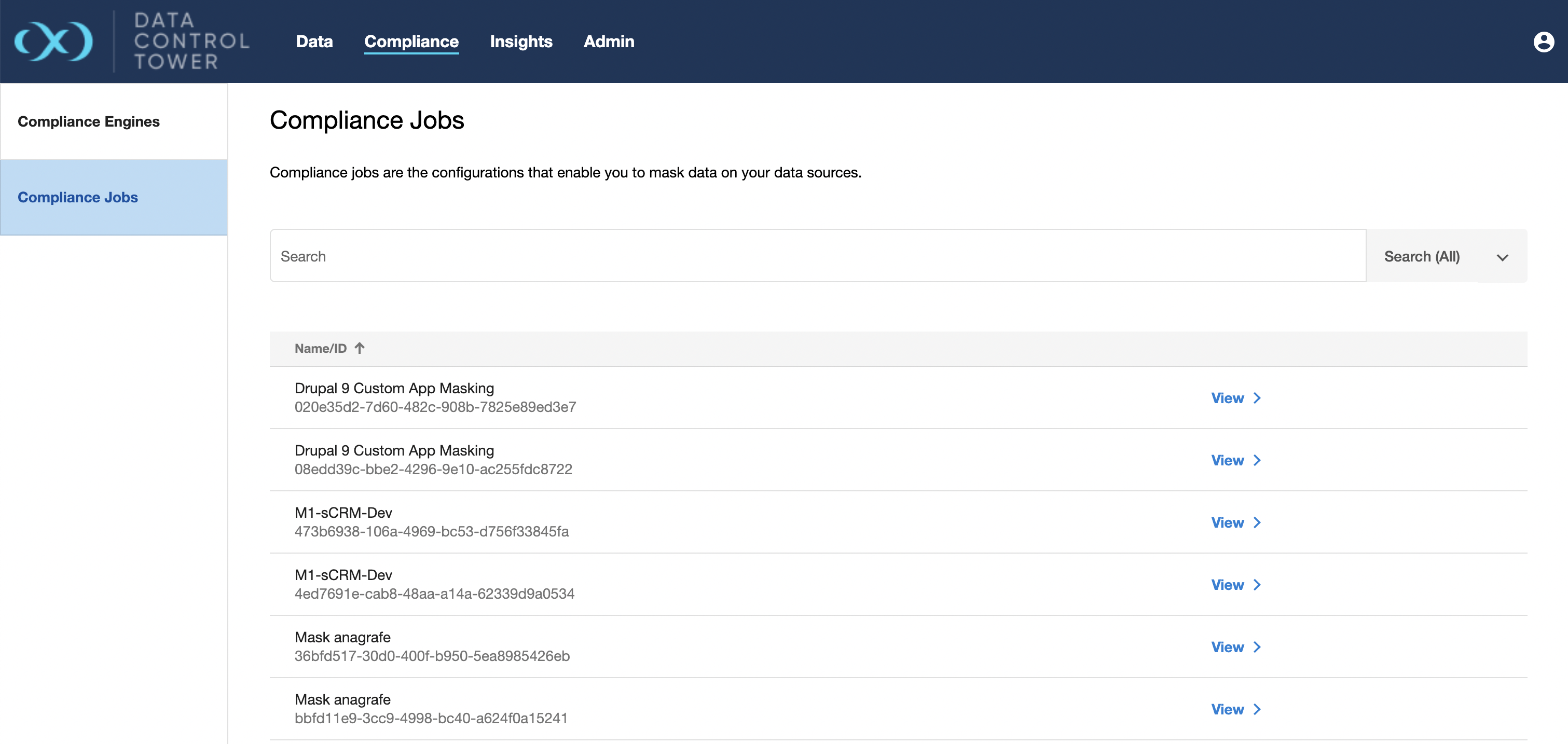Click chevron for M1-sCRM-Dev job 473b6938

(x=1257, y=522)
